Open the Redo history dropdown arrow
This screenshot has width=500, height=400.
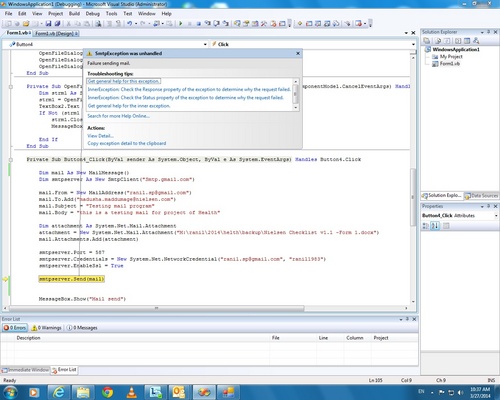coord(149,24)
